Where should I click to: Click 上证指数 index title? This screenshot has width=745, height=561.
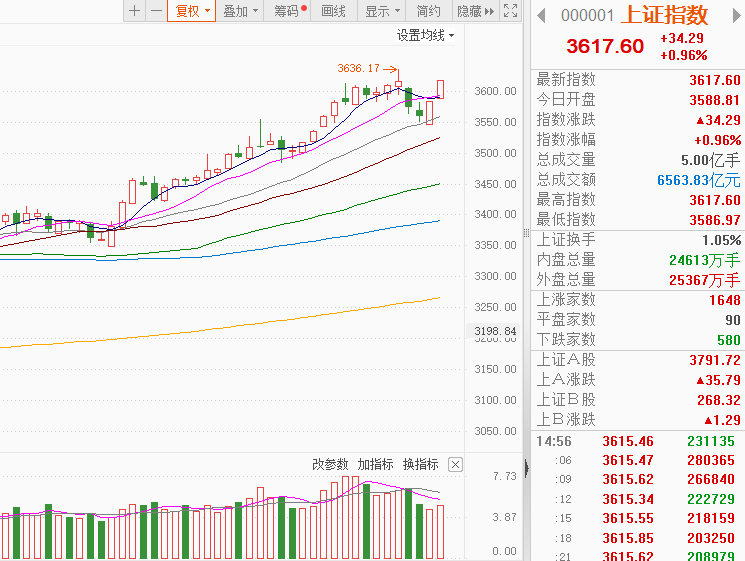[664, 15]
